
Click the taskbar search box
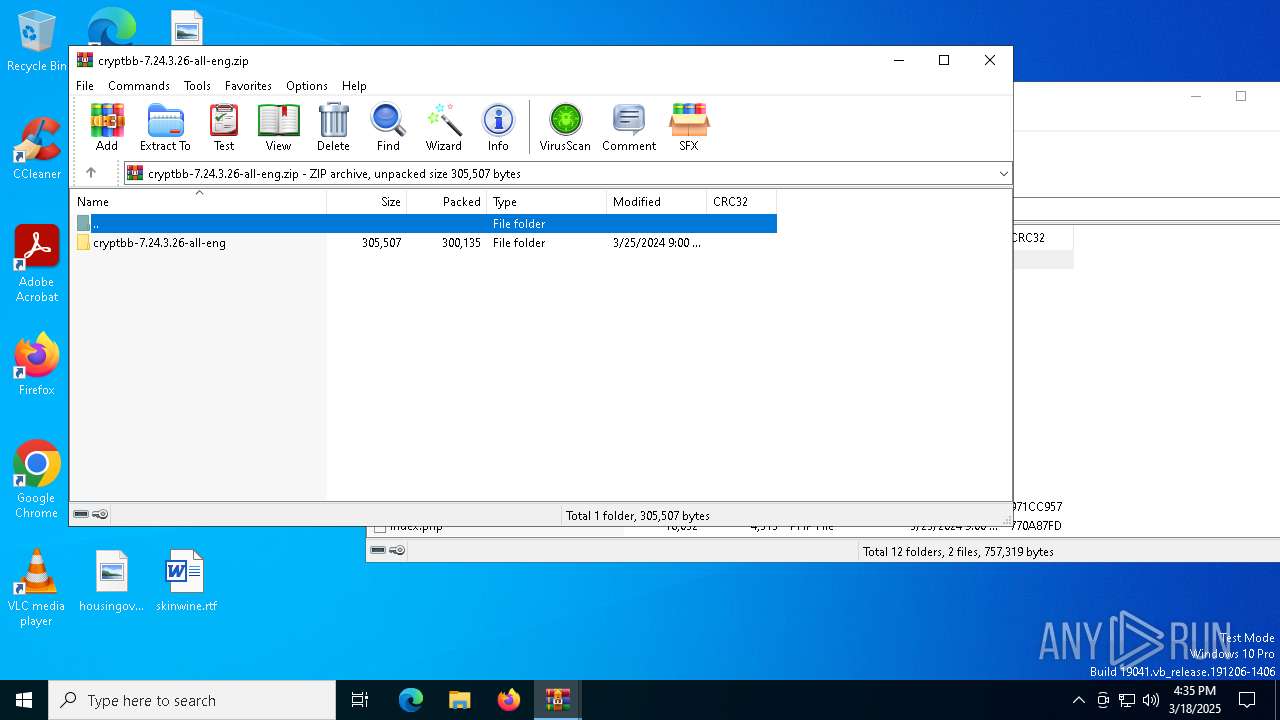coord(192,700)
